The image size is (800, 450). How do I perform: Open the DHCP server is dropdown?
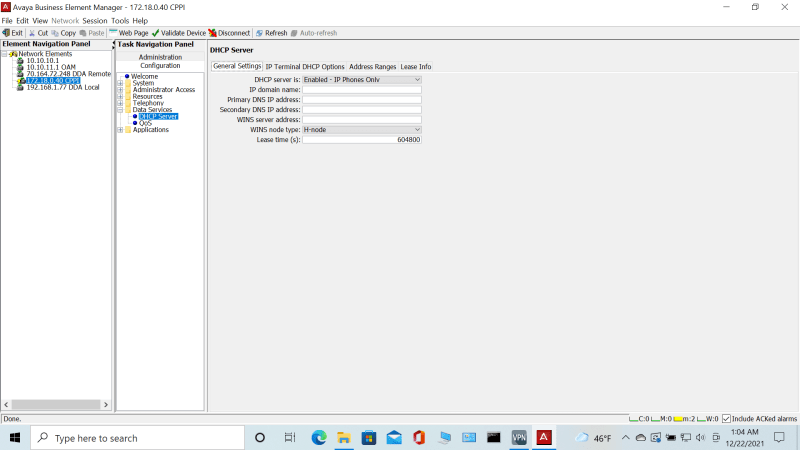pos(362,80)
